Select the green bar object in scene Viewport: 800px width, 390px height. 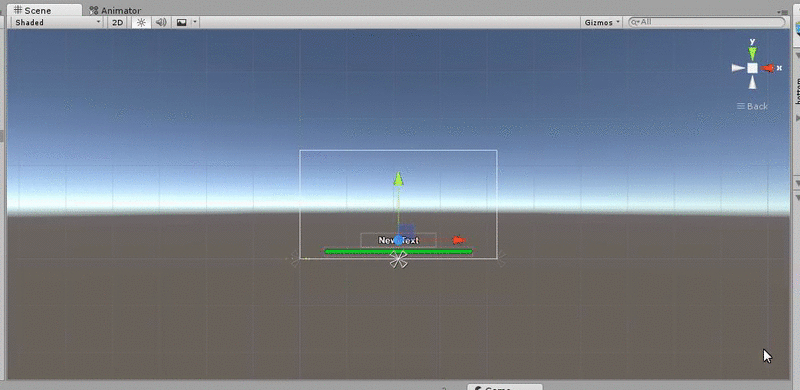pos(398,251)
